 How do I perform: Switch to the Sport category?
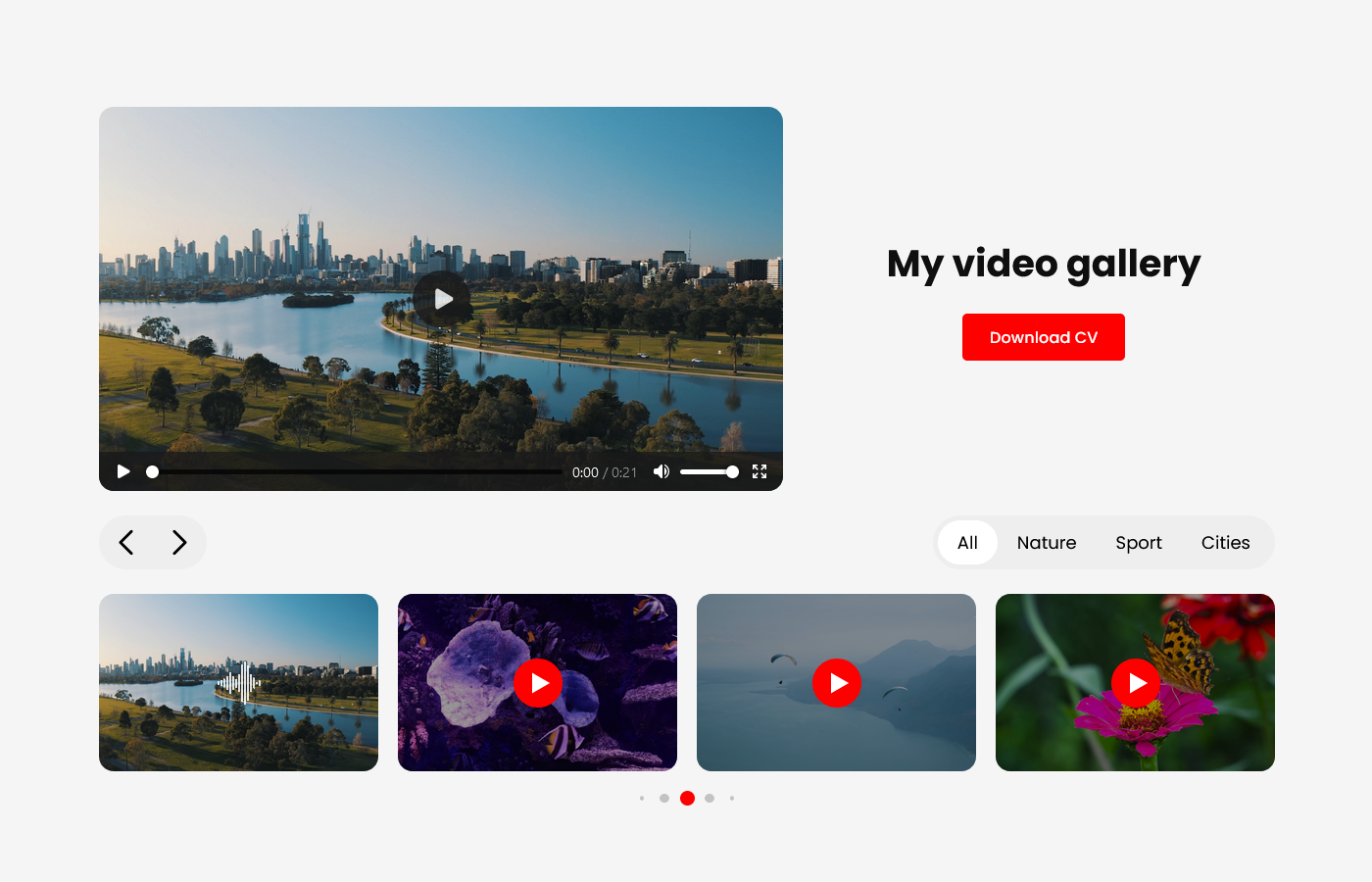[1139, 543]
